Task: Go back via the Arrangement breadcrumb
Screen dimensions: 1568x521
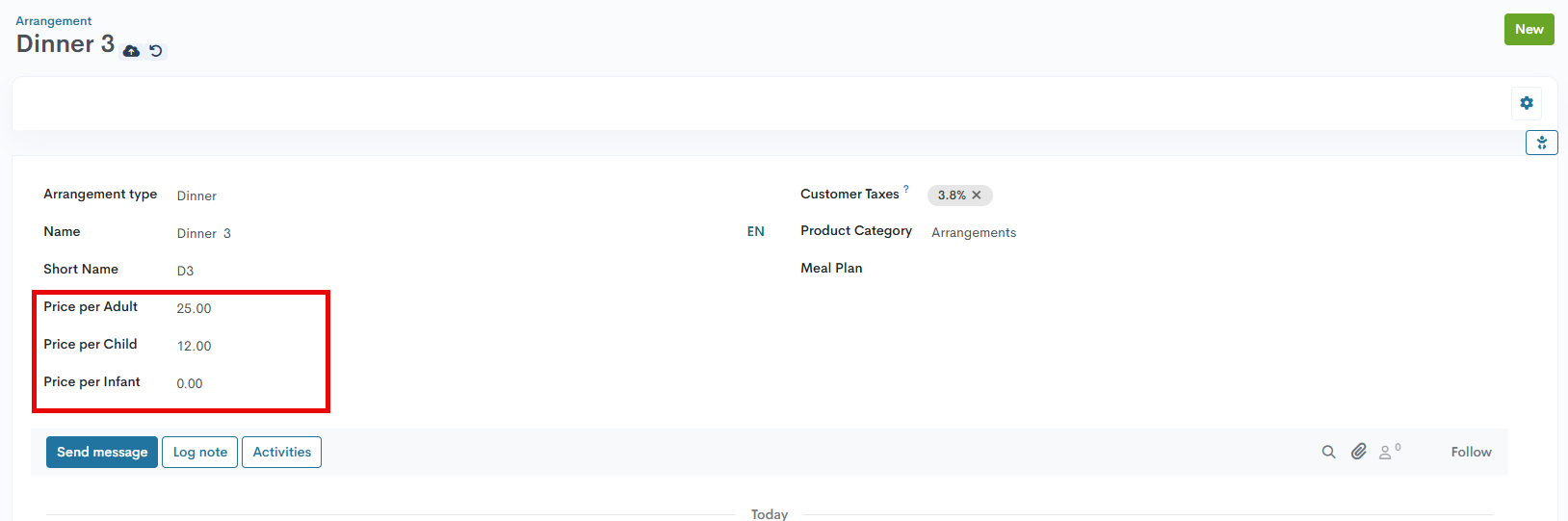Action: click(x=54, y=21)
